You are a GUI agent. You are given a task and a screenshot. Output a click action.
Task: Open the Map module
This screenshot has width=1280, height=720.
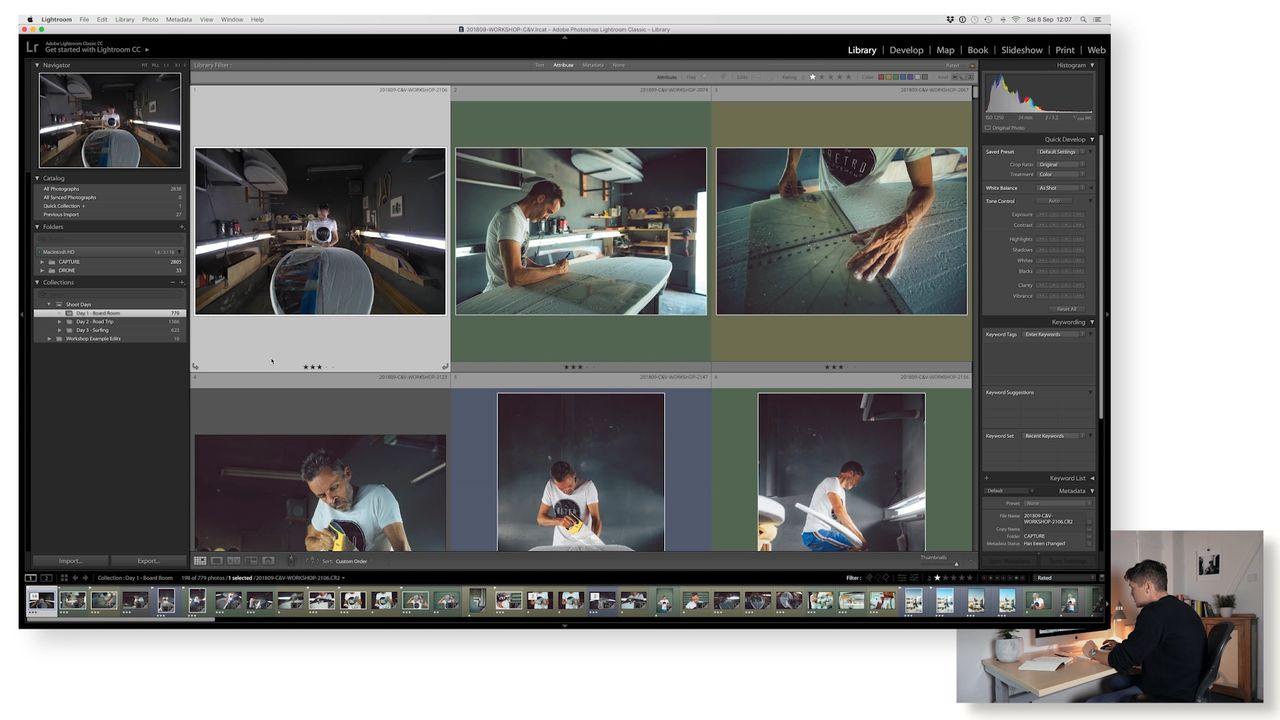pyautogui.click(x=945, y=50)
